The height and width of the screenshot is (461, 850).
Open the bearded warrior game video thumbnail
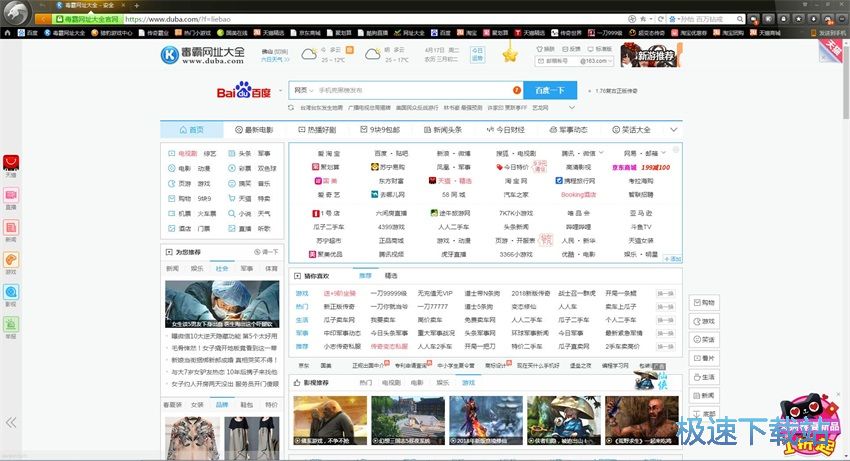pos(642,420)
